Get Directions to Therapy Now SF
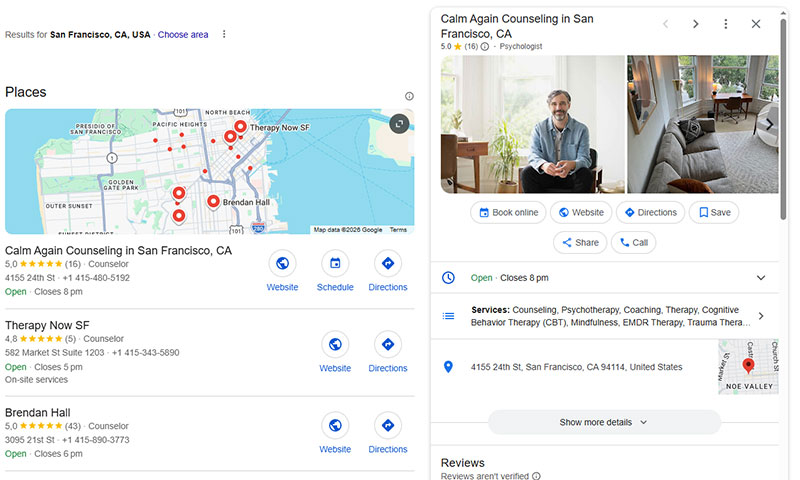Screen dimensions: 800x480 [388, 344]
